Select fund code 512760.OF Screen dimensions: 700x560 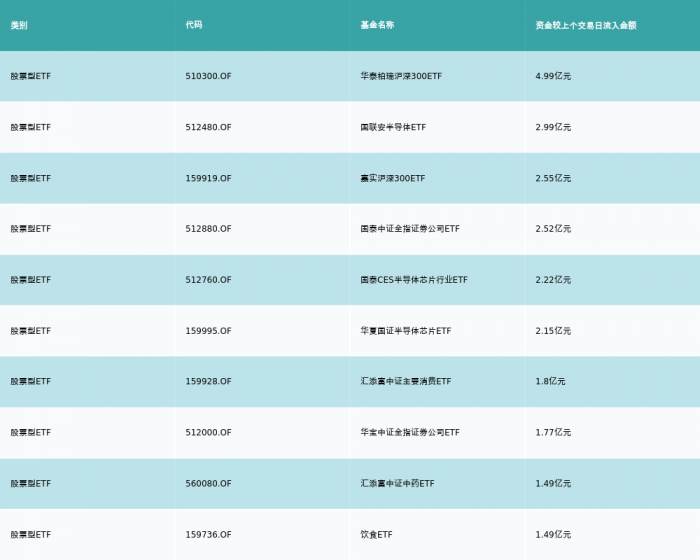[208, 280]
